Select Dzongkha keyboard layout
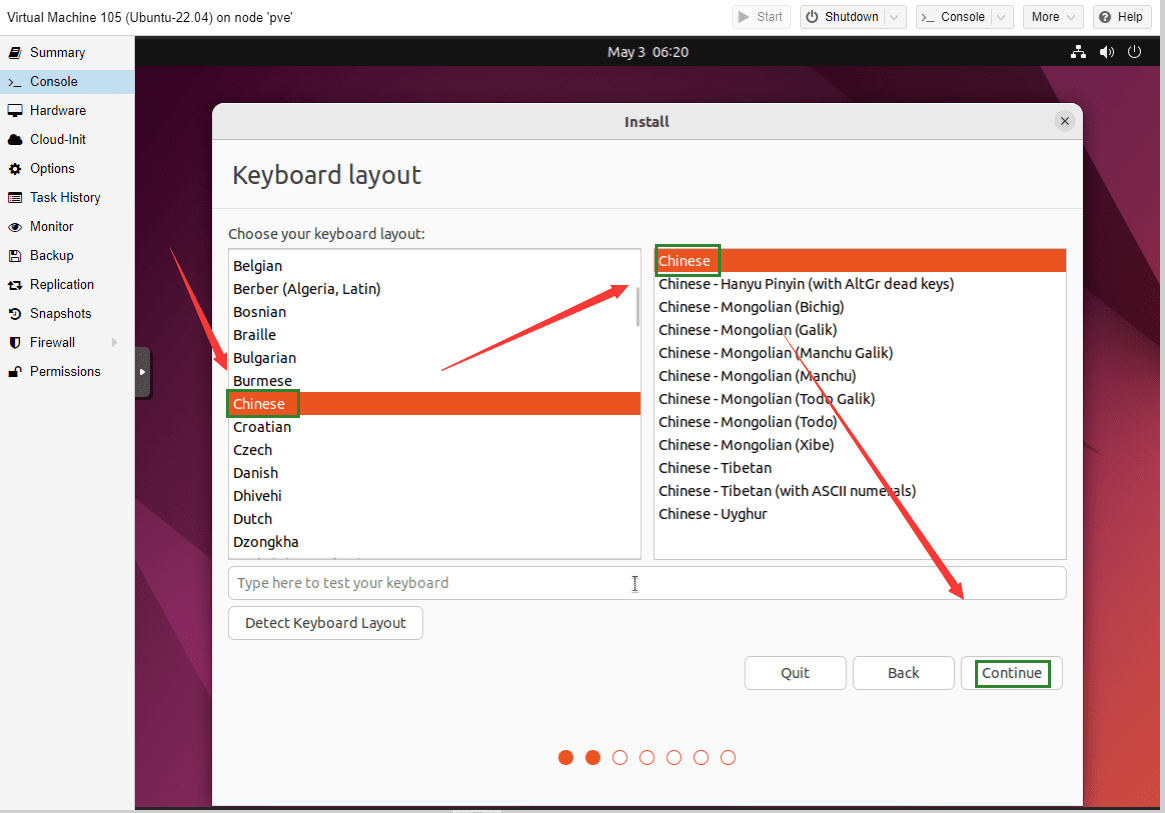This screenshot has height=813, width=1165. (434, 542)
